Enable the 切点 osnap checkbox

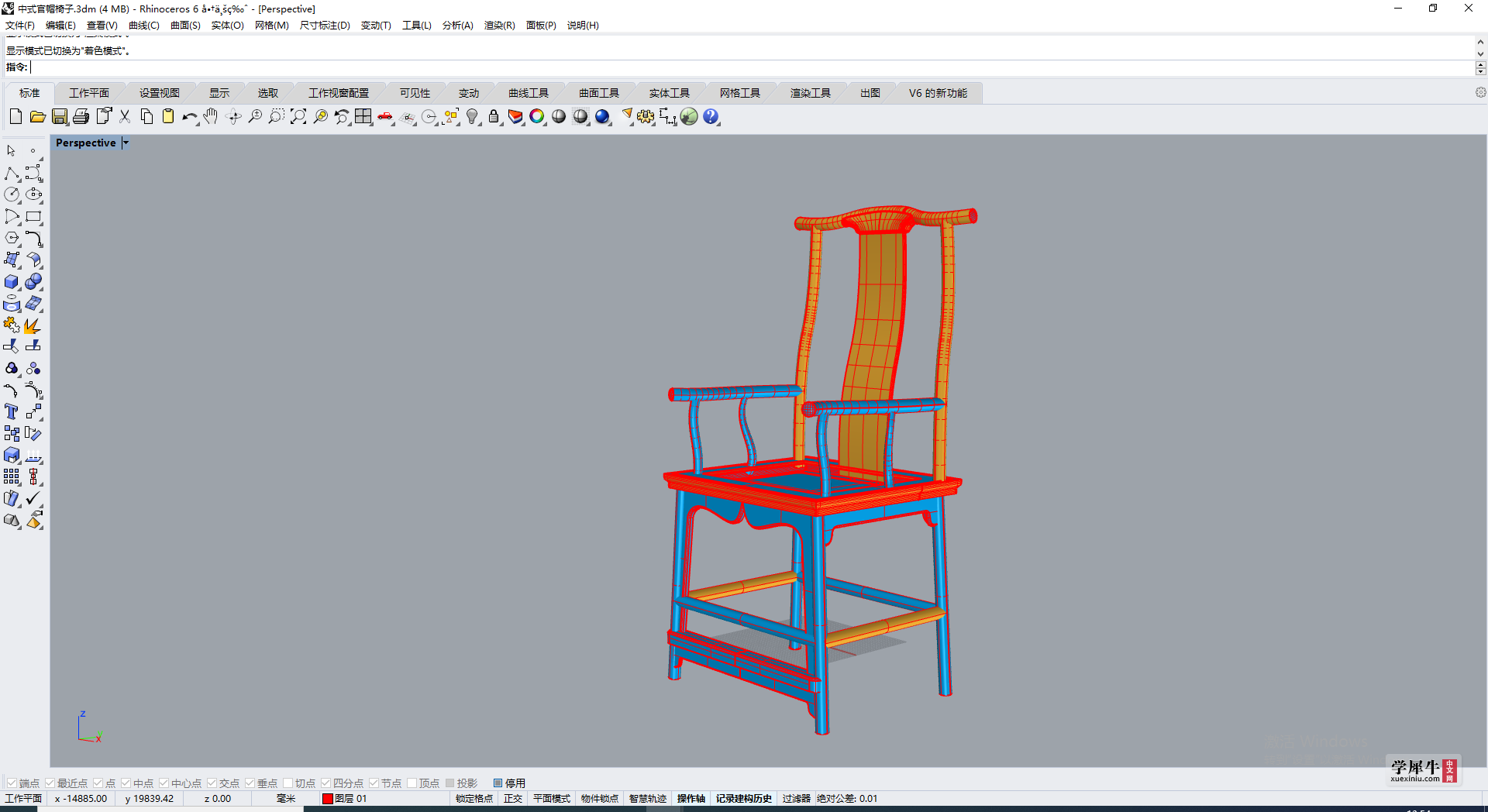288,783
